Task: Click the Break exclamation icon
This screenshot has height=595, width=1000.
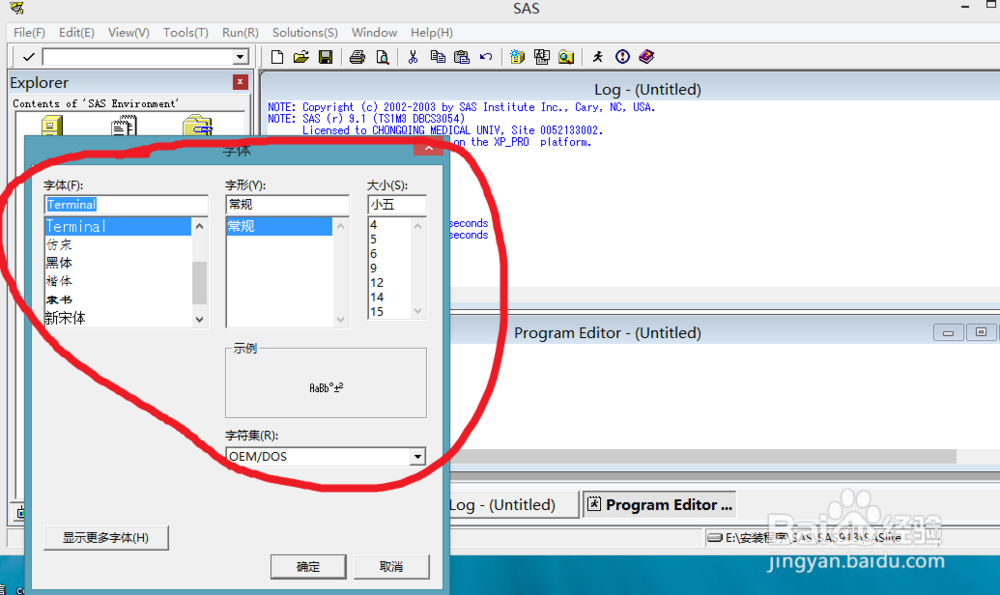Action: [x=622, y=57]
